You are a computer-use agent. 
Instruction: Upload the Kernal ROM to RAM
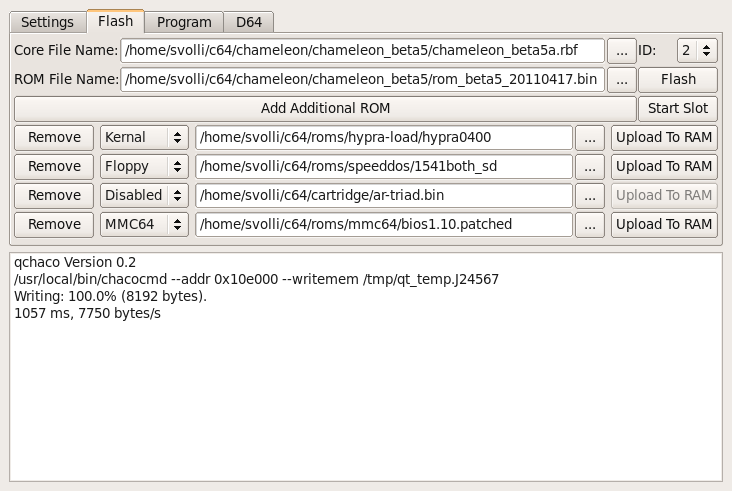pos(664,137)
